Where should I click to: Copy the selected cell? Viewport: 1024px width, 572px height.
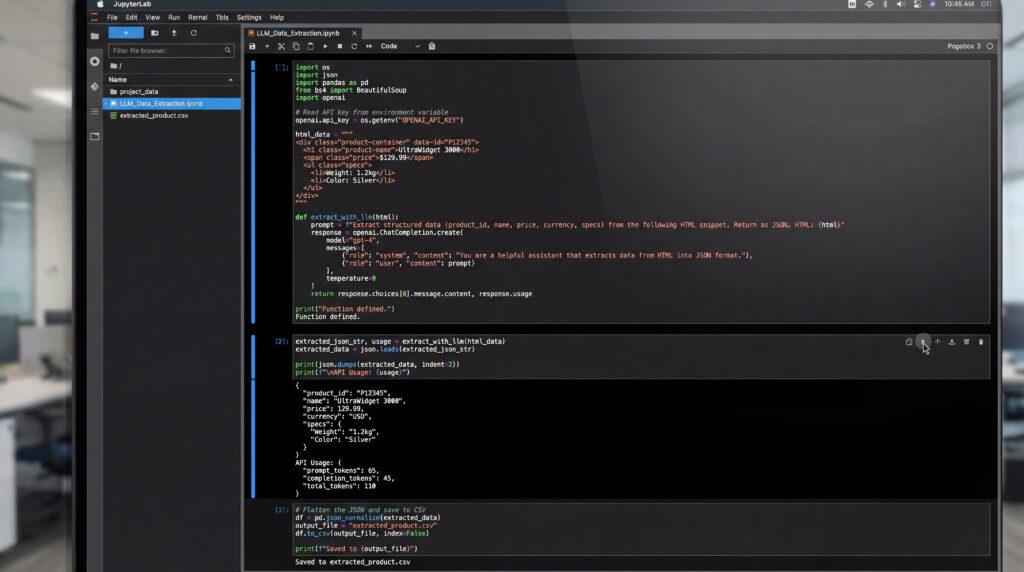point(296,46)
